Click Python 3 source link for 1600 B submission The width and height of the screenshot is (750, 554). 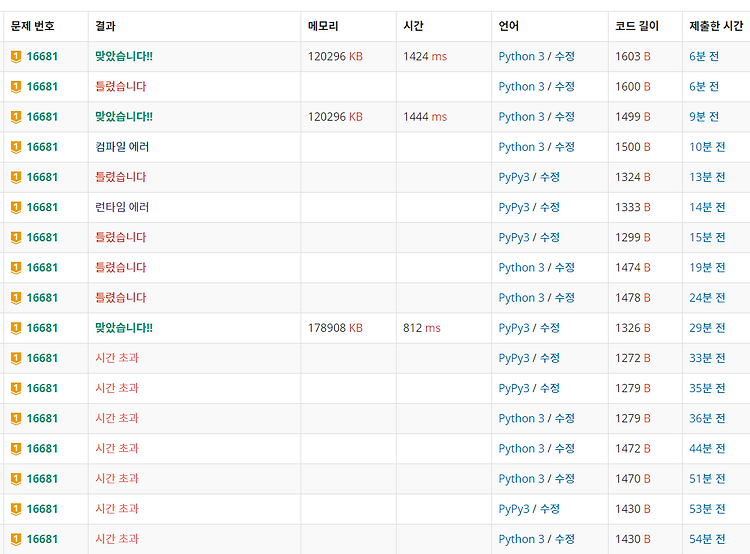click(521, 87)
